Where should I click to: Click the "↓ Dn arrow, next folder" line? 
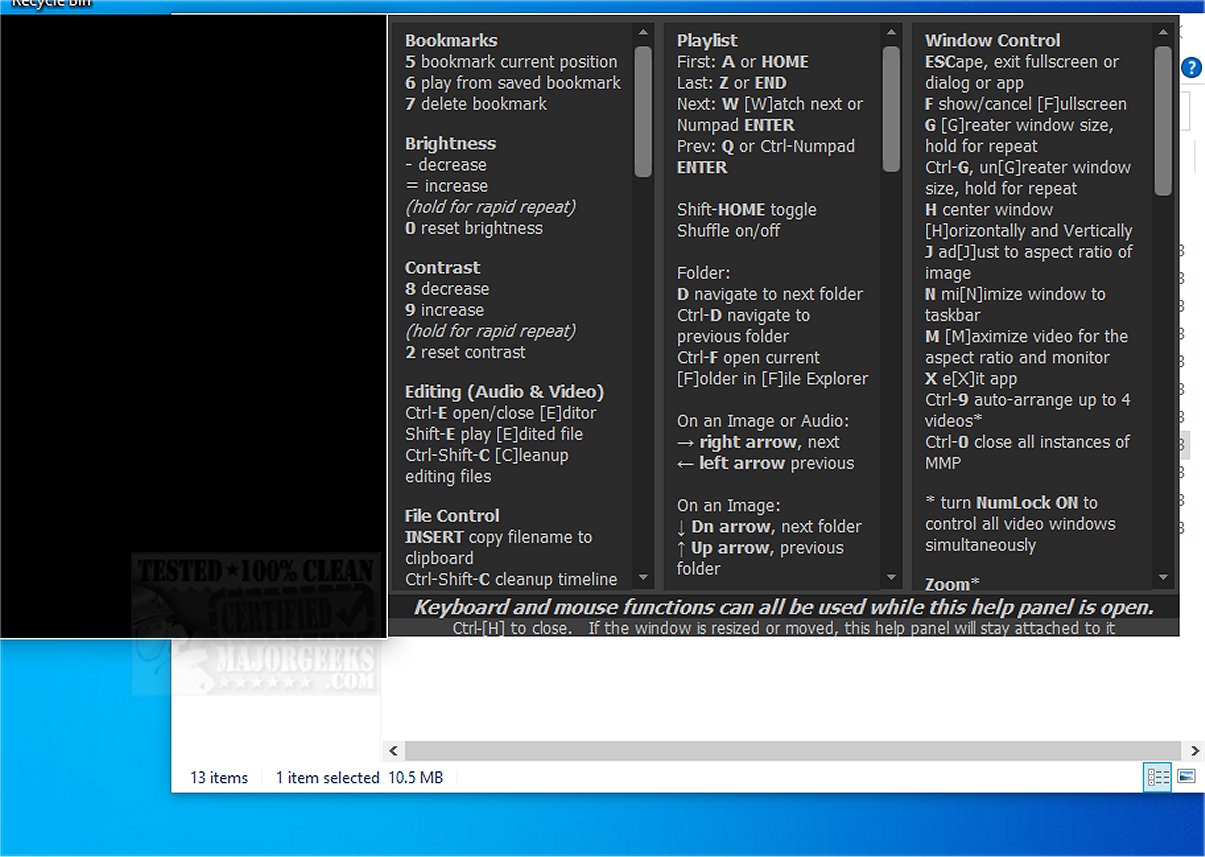(769, 527)
